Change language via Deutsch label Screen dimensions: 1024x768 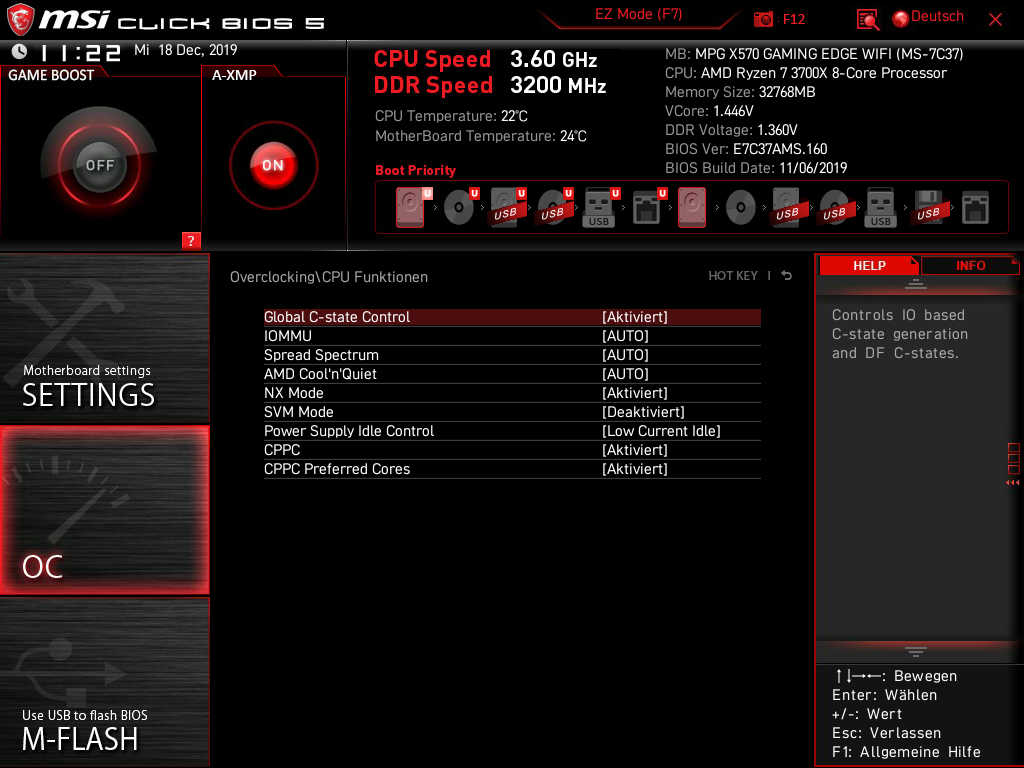pyautogui.click(x=937, y=16)
